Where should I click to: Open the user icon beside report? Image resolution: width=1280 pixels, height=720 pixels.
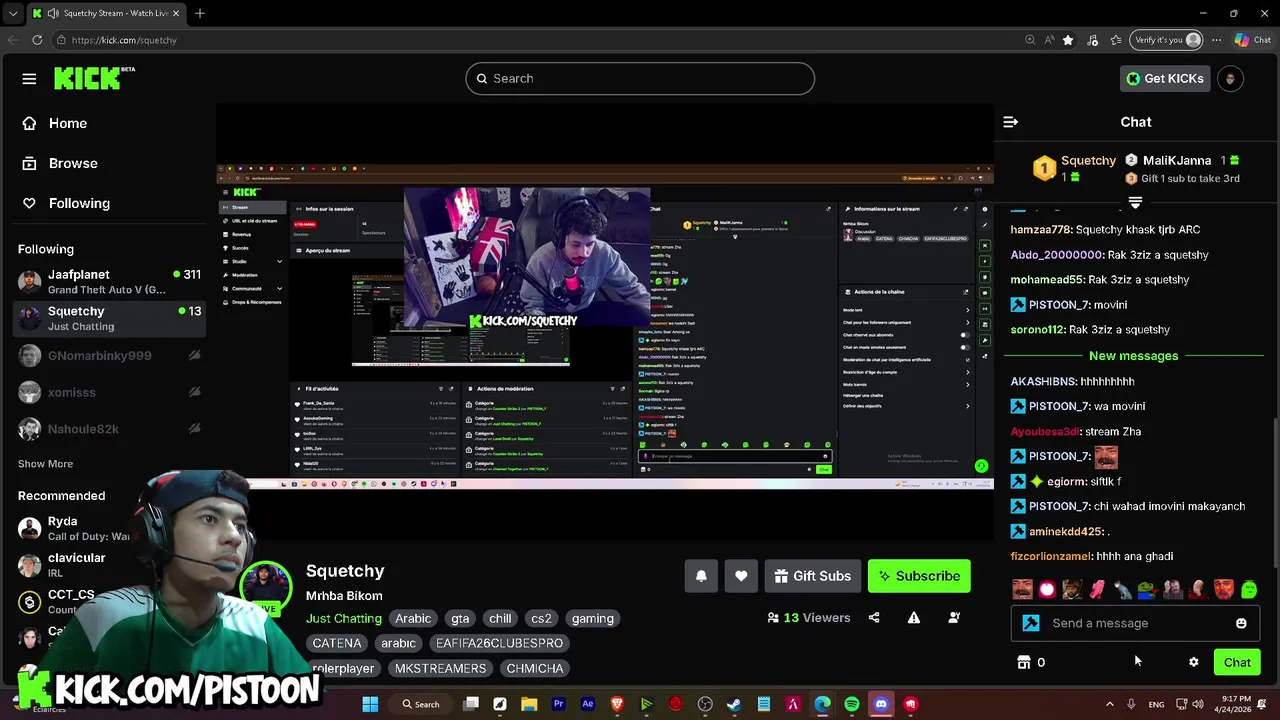[x=954, y=618]
